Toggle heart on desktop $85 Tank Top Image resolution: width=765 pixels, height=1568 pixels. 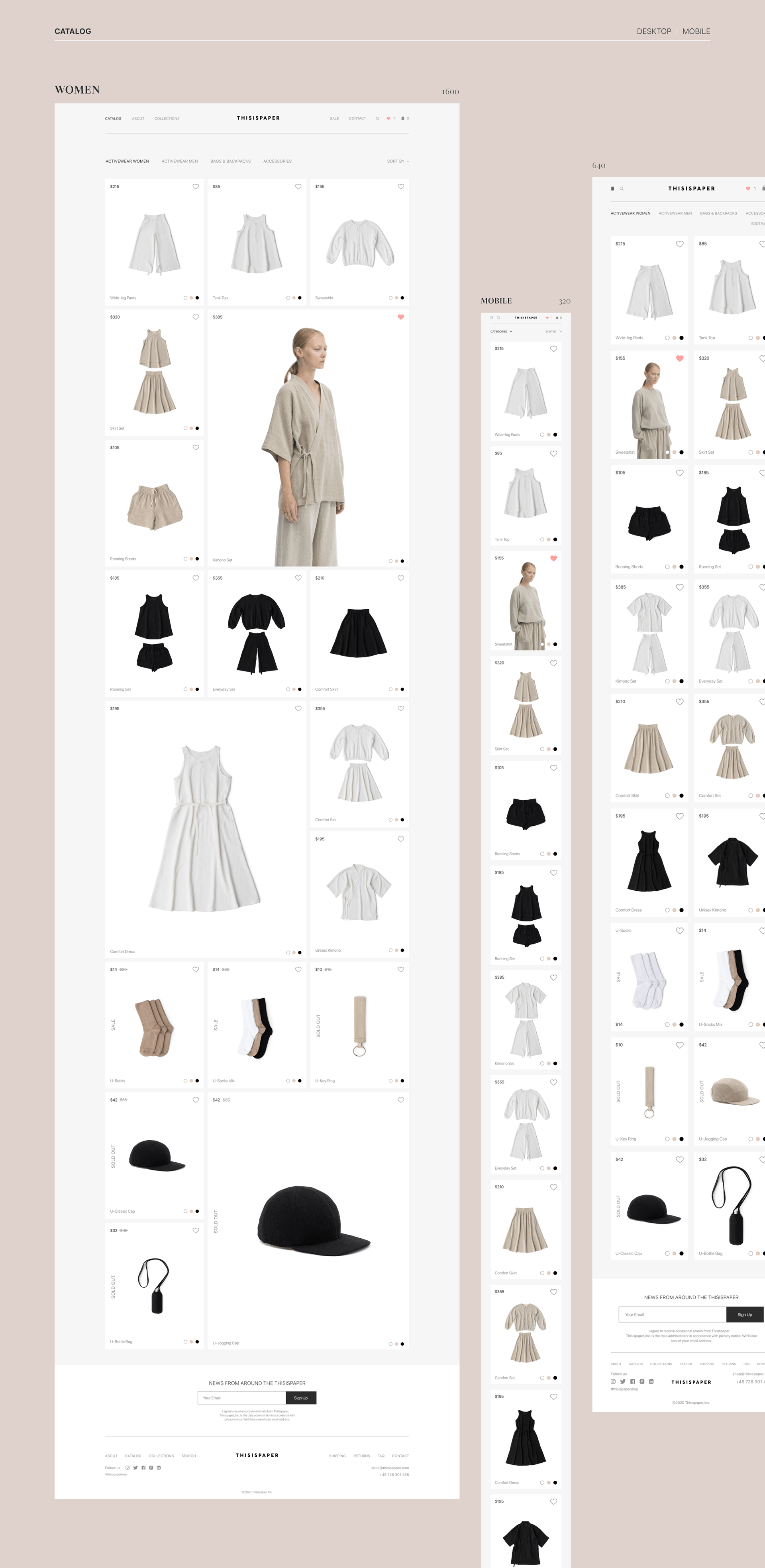click(x=298, y=187)
